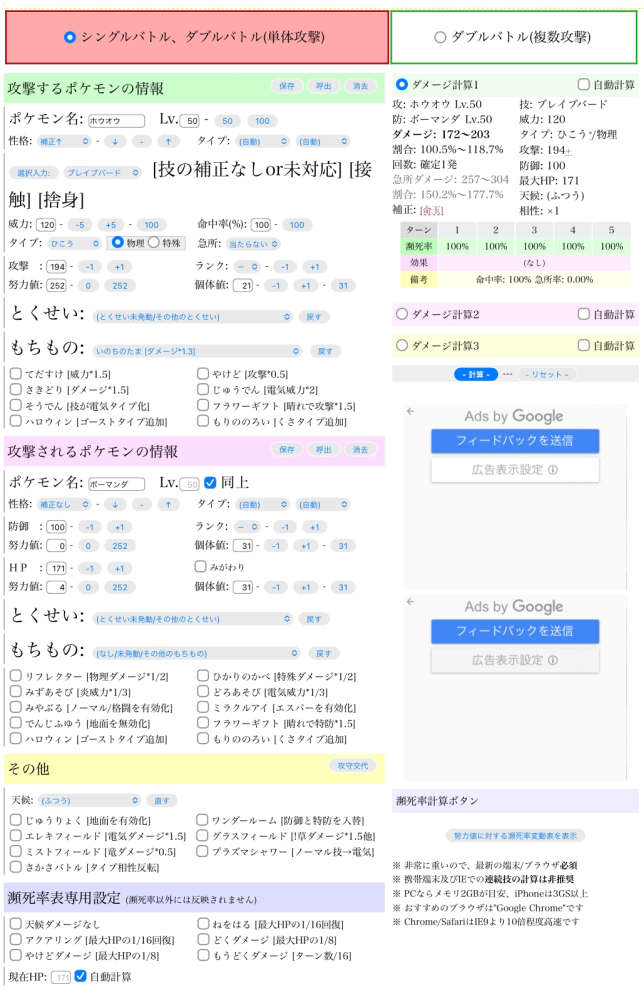Click the down-arrow nature button for the attacking Pokémon
The image size is (644, 999).
(x=115, y=141)
